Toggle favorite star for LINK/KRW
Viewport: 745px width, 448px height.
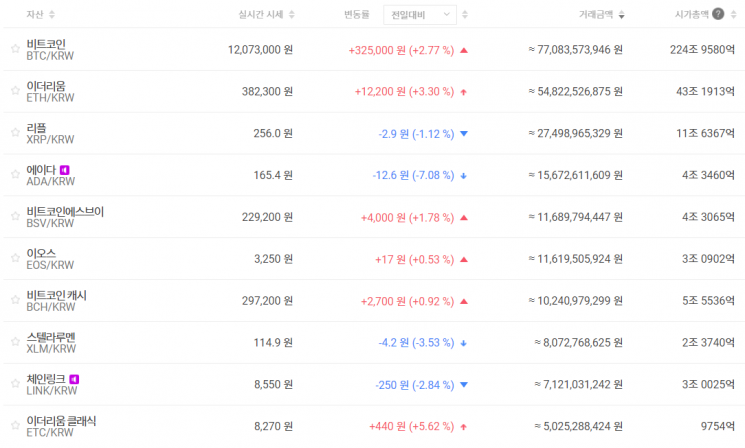15,383
